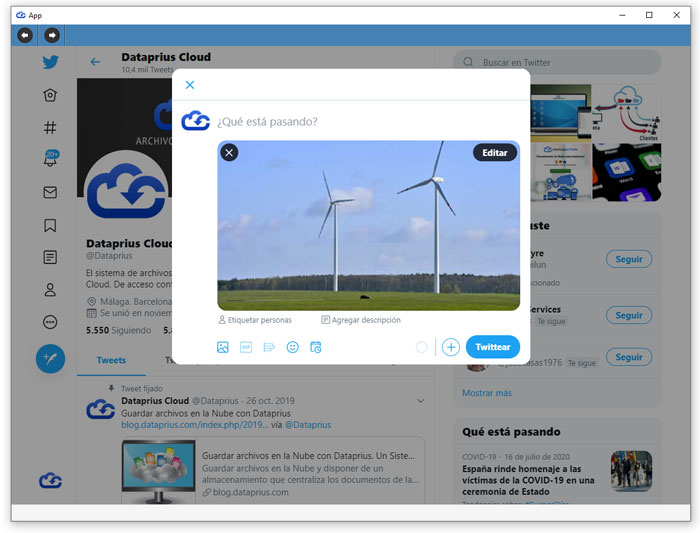Image resolution: width=700 pixels, height=533 pixels.
Task: Add another tweet with plus icon
Action: point(451,347)
